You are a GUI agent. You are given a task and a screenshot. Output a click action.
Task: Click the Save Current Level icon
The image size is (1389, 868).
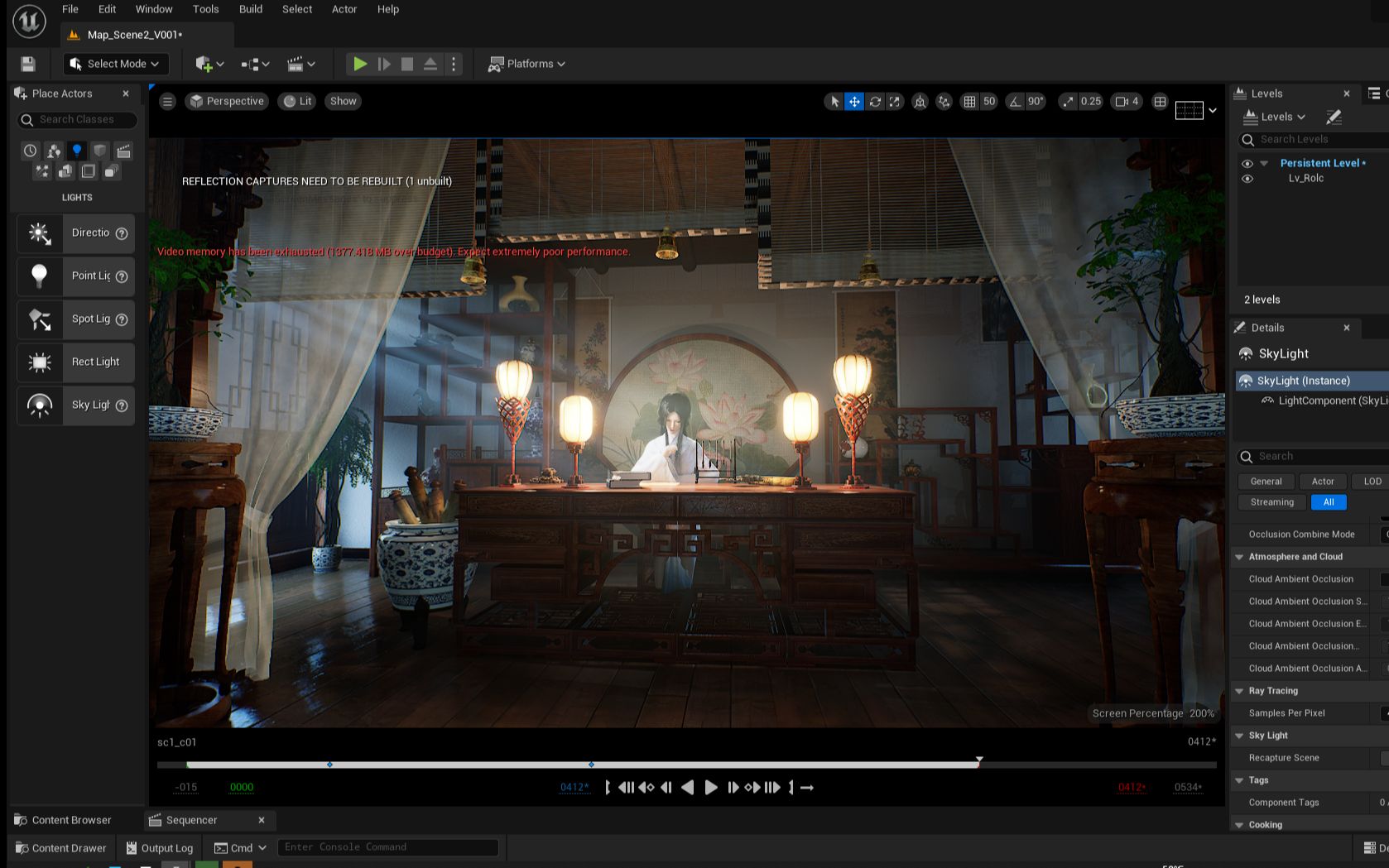(28, 64)
